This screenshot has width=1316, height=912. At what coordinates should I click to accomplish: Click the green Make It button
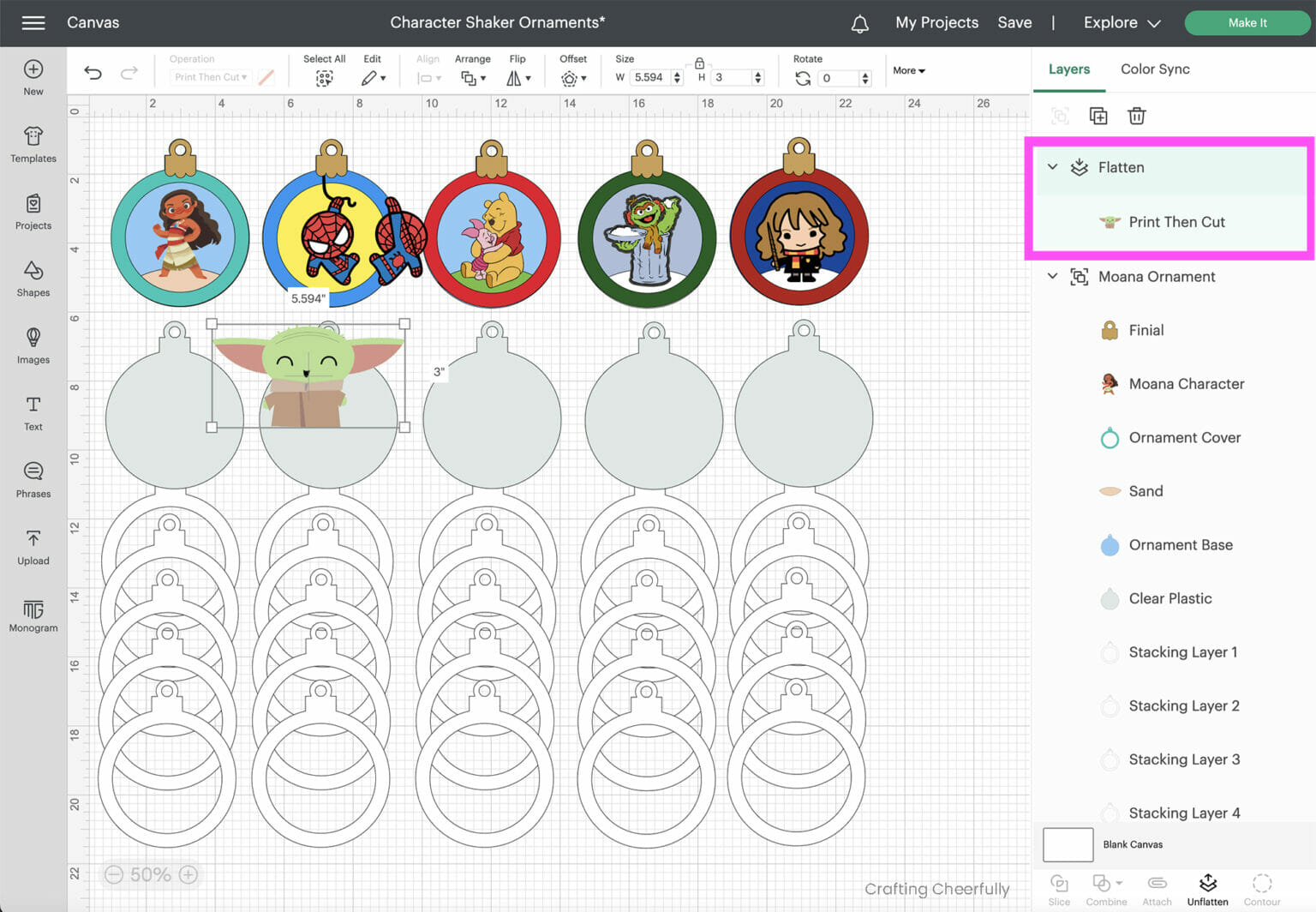click(x=1247, y=23)
